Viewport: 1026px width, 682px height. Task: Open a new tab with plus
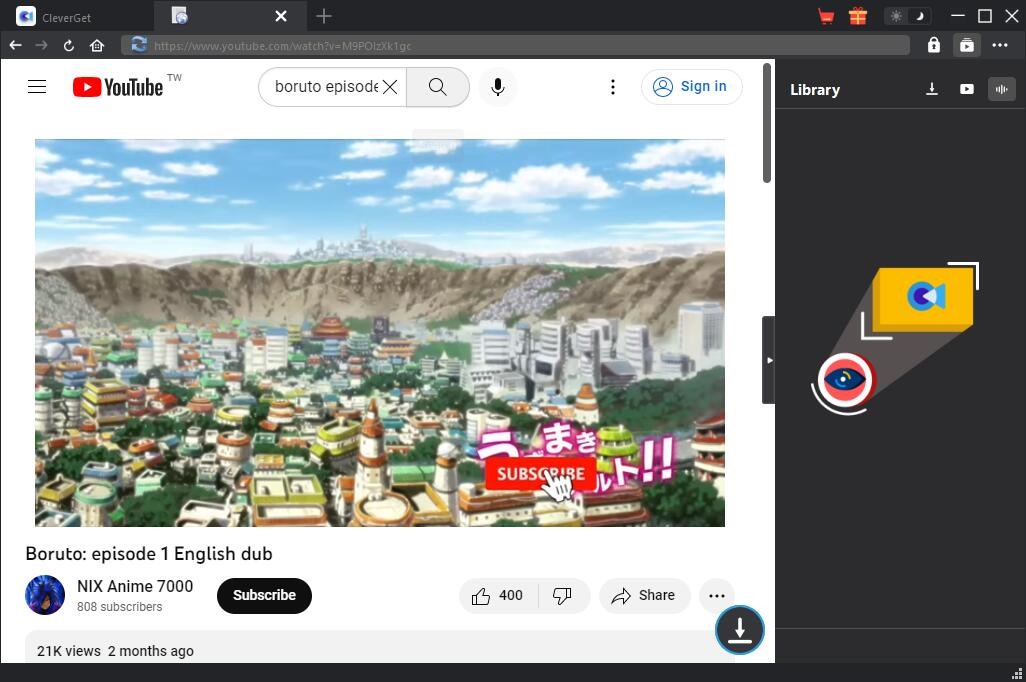tap(324, 16)
